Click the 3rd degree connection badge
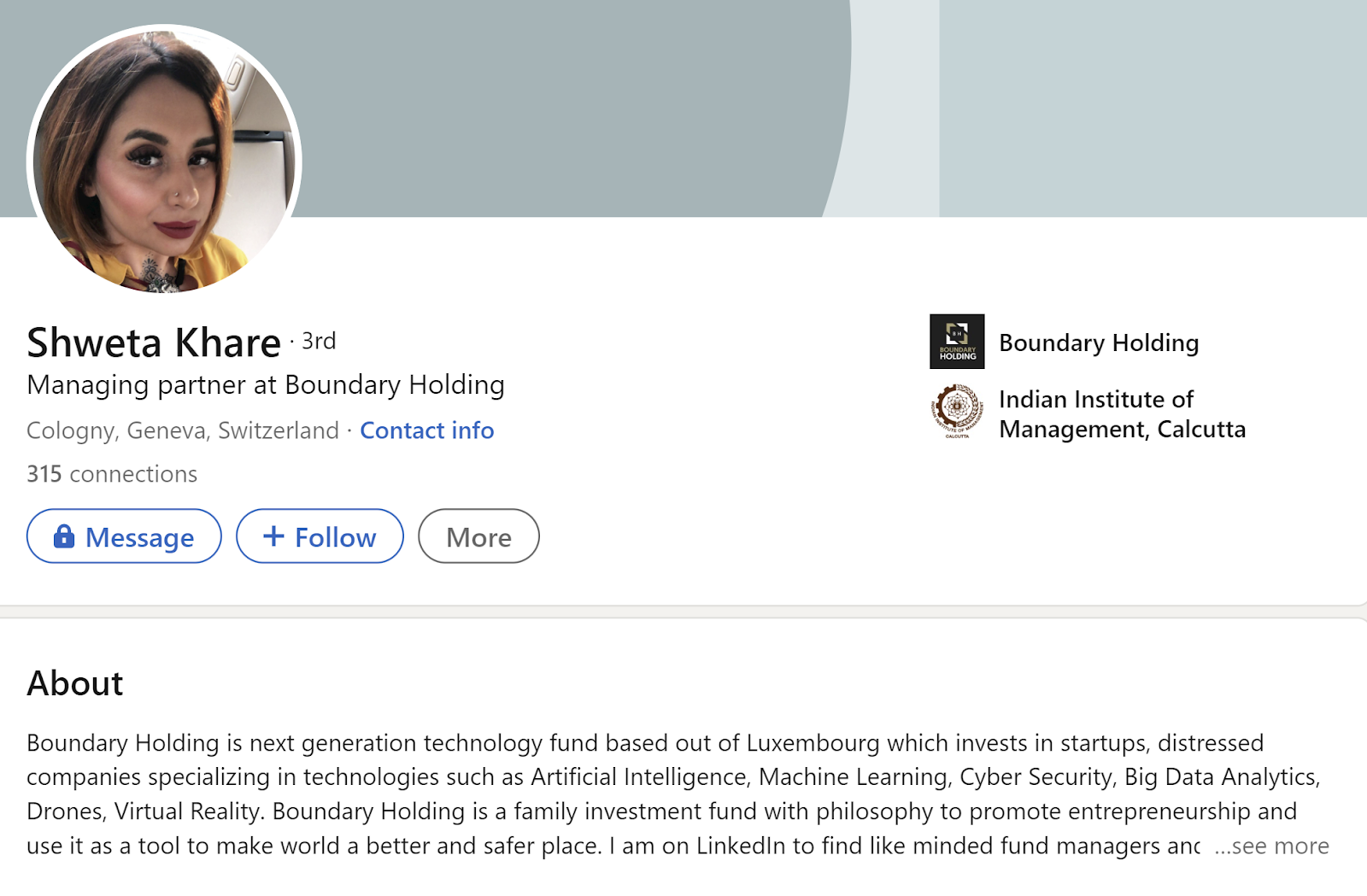Viewport: 1367px width, 896px height. [319, 341]
